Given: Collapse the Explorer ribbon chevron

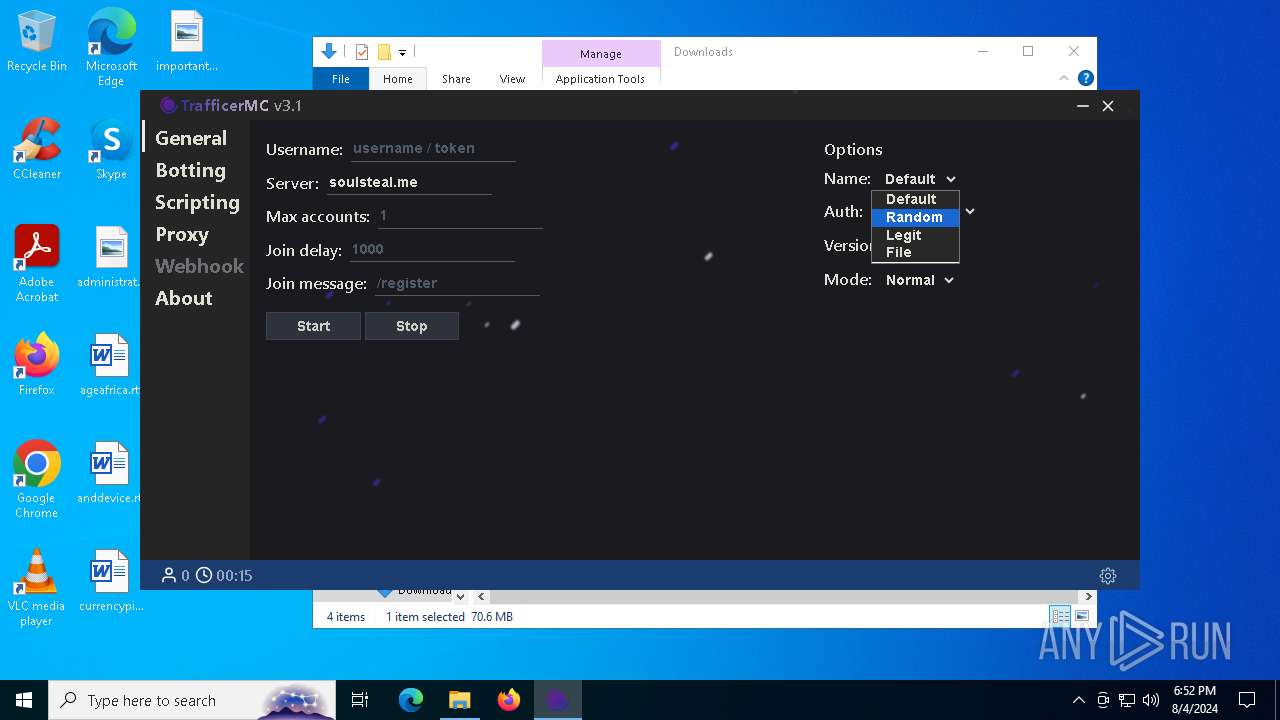Looking at the screenshot, I should pyautogui.click(x=1064, y=78).
